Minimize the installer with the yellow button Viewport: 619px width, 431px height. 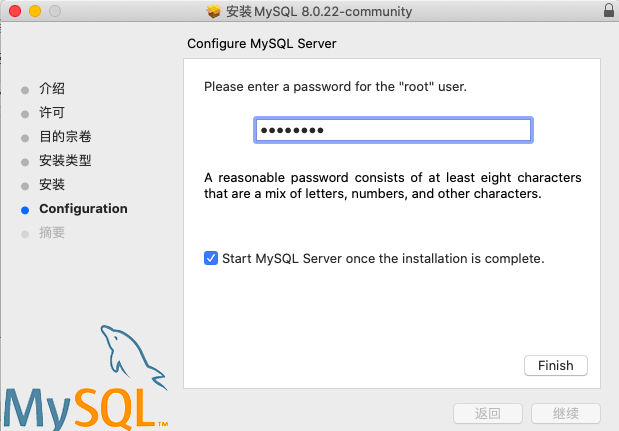(x=34, y=11)
